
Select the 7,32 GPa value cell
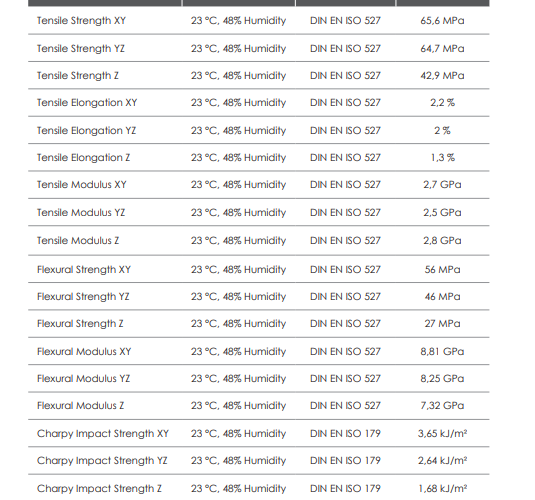tap(442, 405)
